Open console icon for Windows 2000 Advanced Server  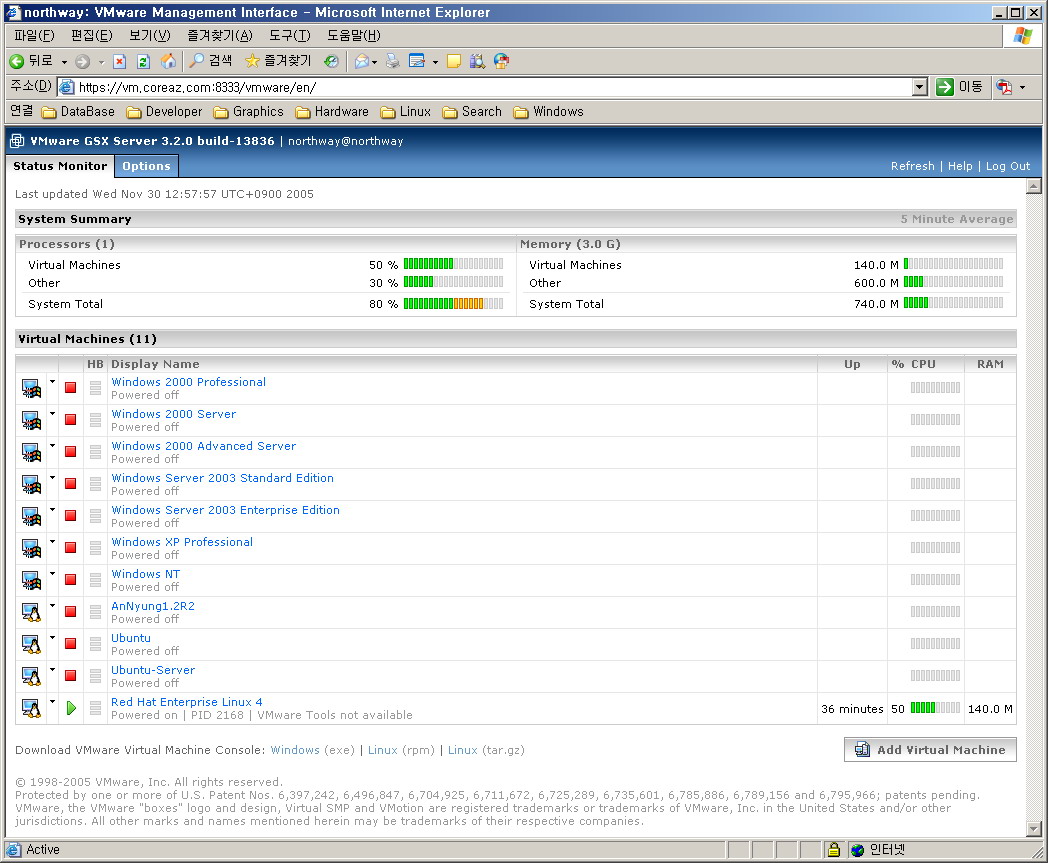tap(31, 453)
